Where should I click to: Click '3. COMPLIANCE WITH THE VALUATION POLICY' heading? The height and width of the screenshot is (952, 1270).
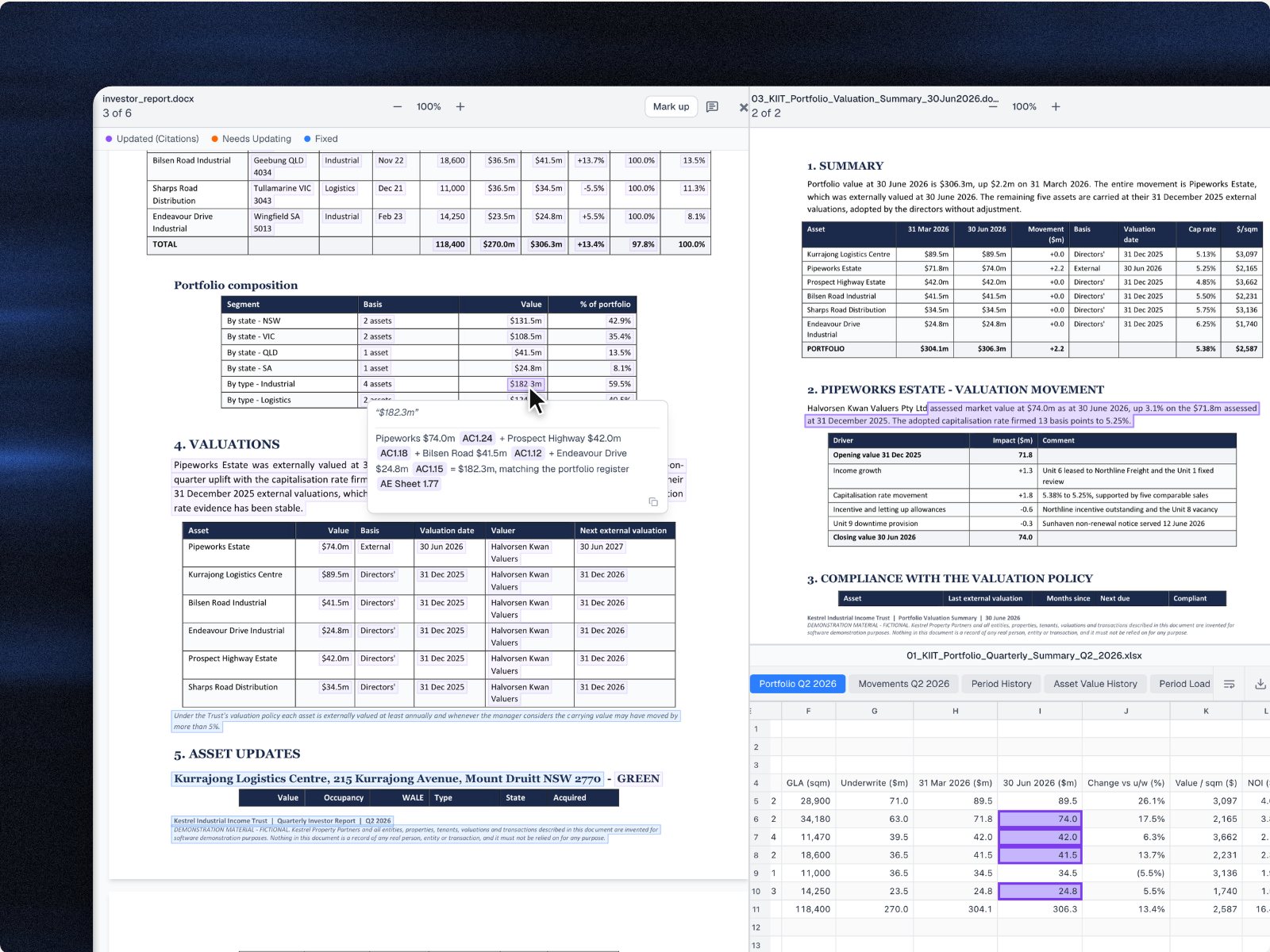950,578
